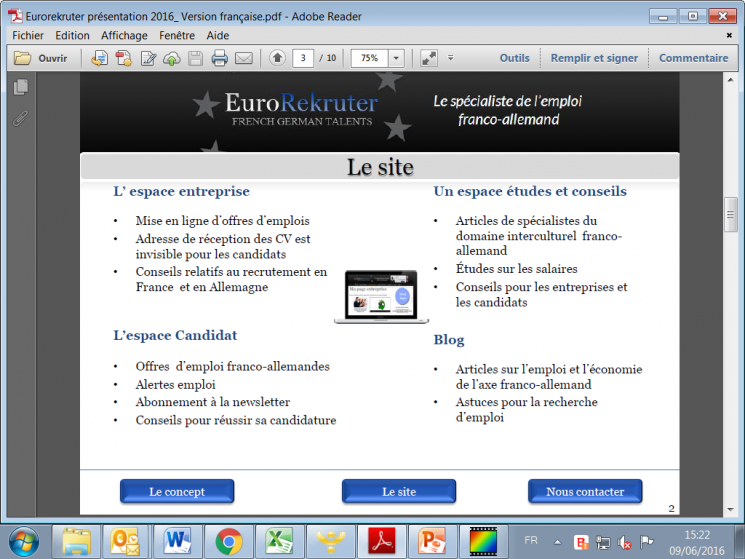
Task: Click the Études sur les salaires bullet
Action: pyautogui.click(x=516, y=269)
